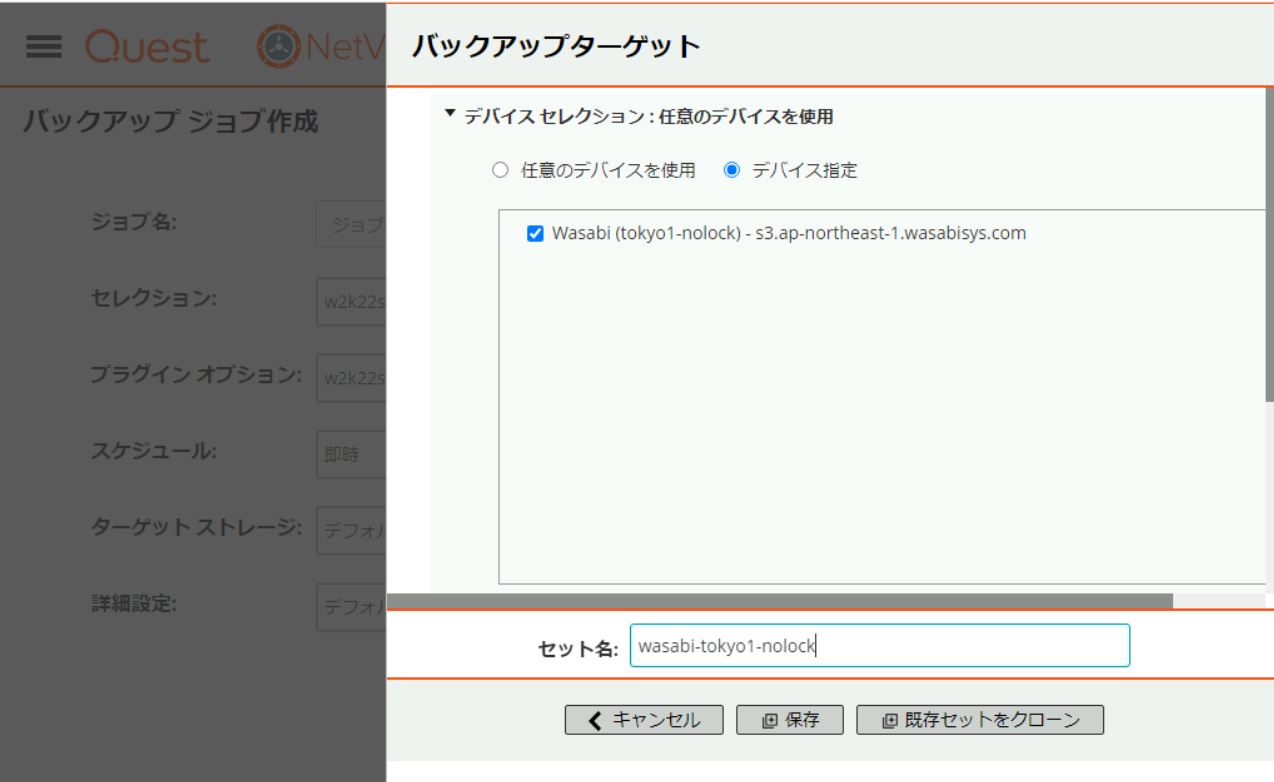1274x782 pixels.
Task: Select the デバイス指定 radio button
Action: click(731, 170)
